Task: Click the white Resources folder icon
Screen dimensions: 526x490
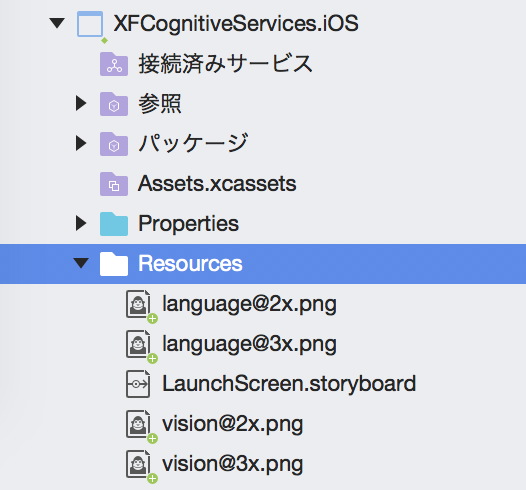Action: (x=114, y=264)
